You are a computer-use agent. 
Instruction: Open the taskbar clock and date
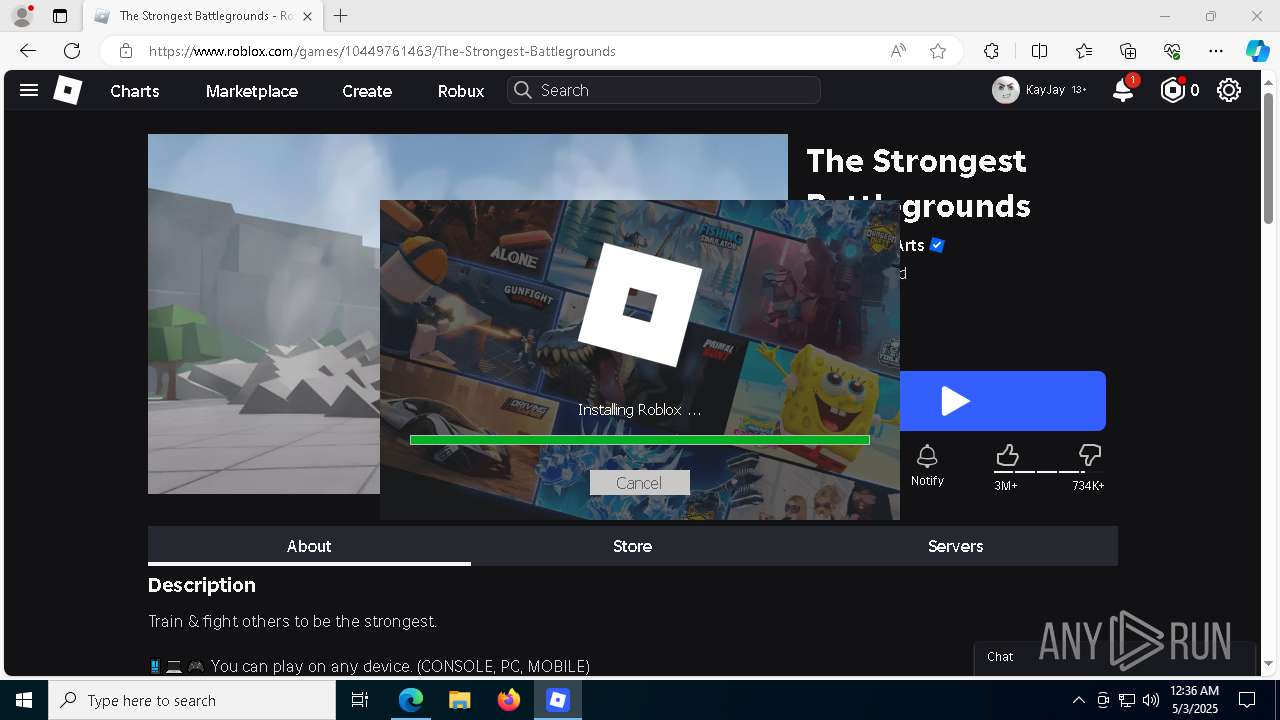(x=1194, y=700)
